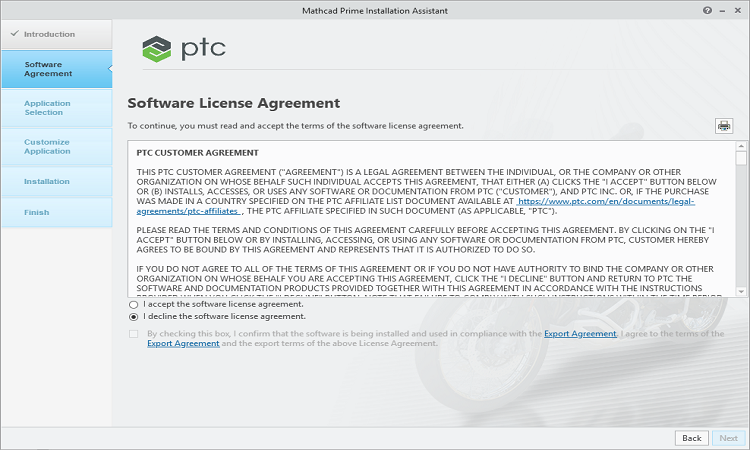750x450 pixels.
Task: Click the 'PLEASE READ THE TERMS AND CONDITIONS' paragraph
Action: coord(426,240)
